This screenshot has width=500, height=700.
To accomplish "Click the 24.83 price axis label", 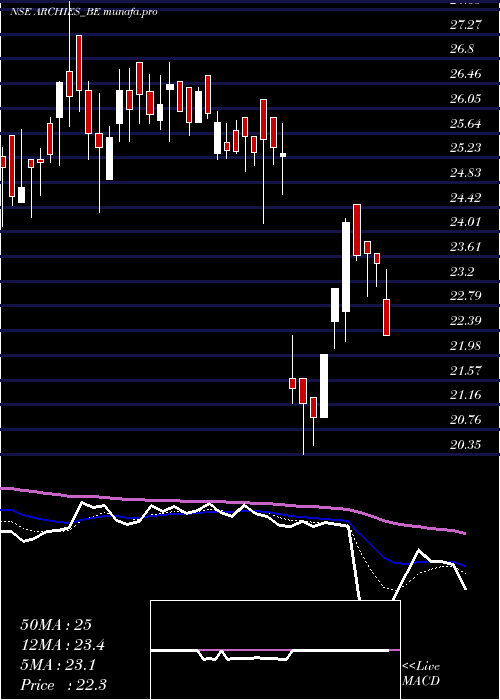I will pyautogui.click(x=465, y=173).
